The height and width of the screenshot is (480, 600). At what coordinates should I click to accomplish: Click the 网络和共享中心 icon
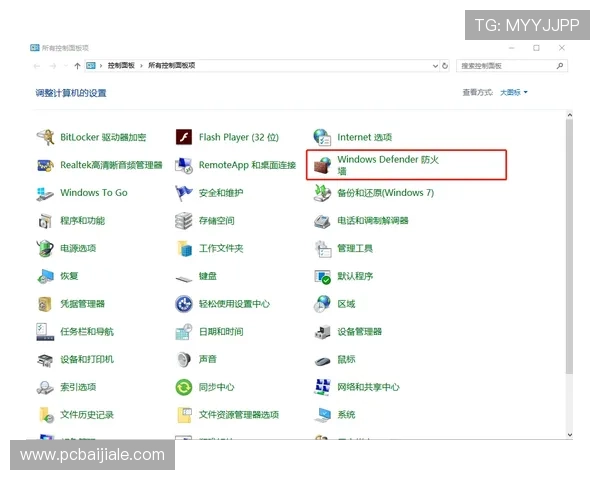coord(322,387)
